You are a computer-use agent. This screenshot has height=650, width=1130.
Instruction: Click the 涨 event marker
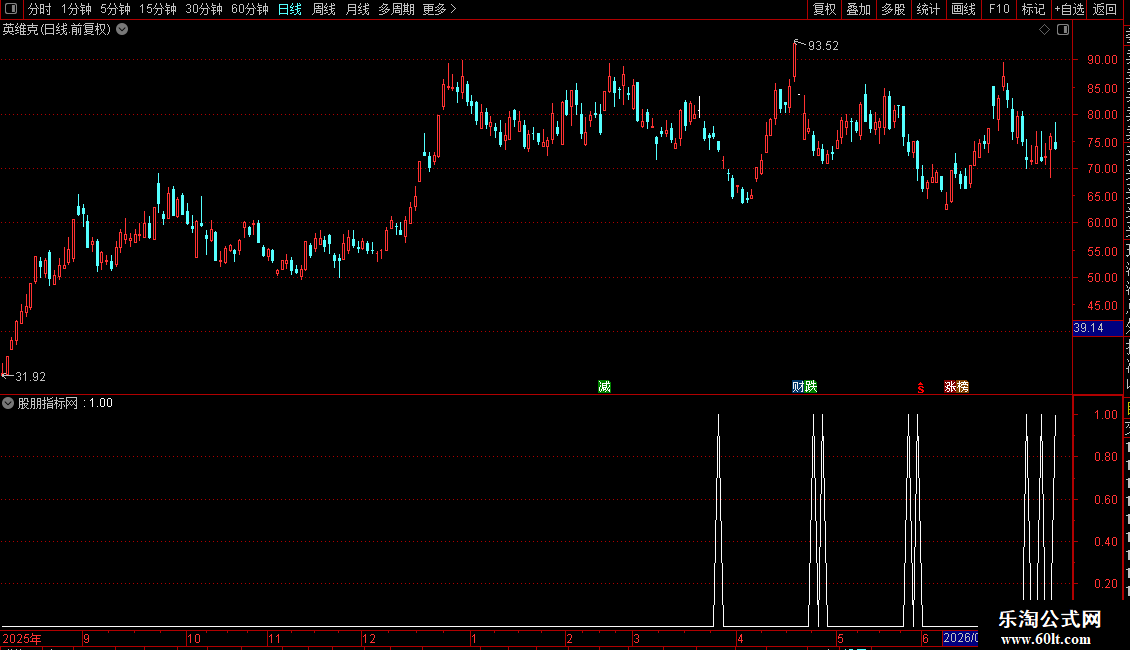click(950, 387)
